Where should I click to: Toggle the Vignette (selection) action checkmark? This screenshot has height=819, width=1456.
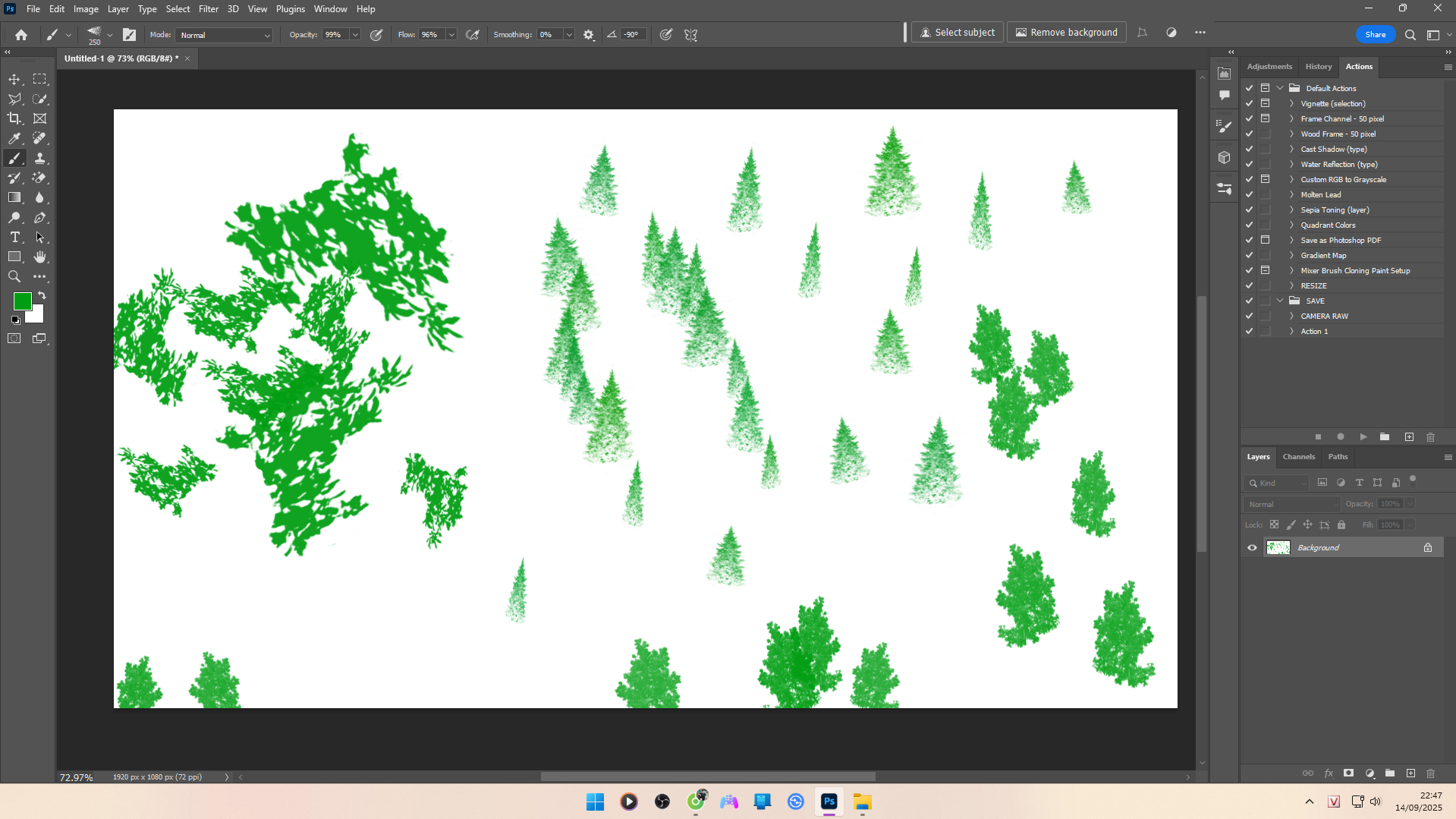(1249, 103)
